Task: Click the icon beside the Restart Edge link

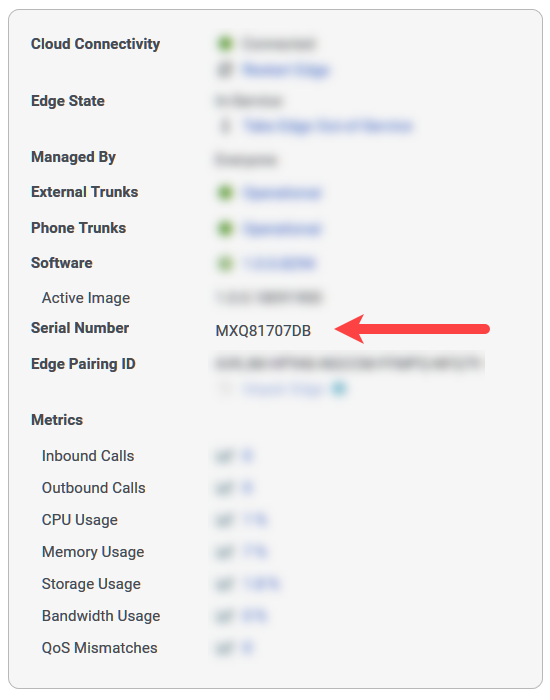Action: point(225,70)
